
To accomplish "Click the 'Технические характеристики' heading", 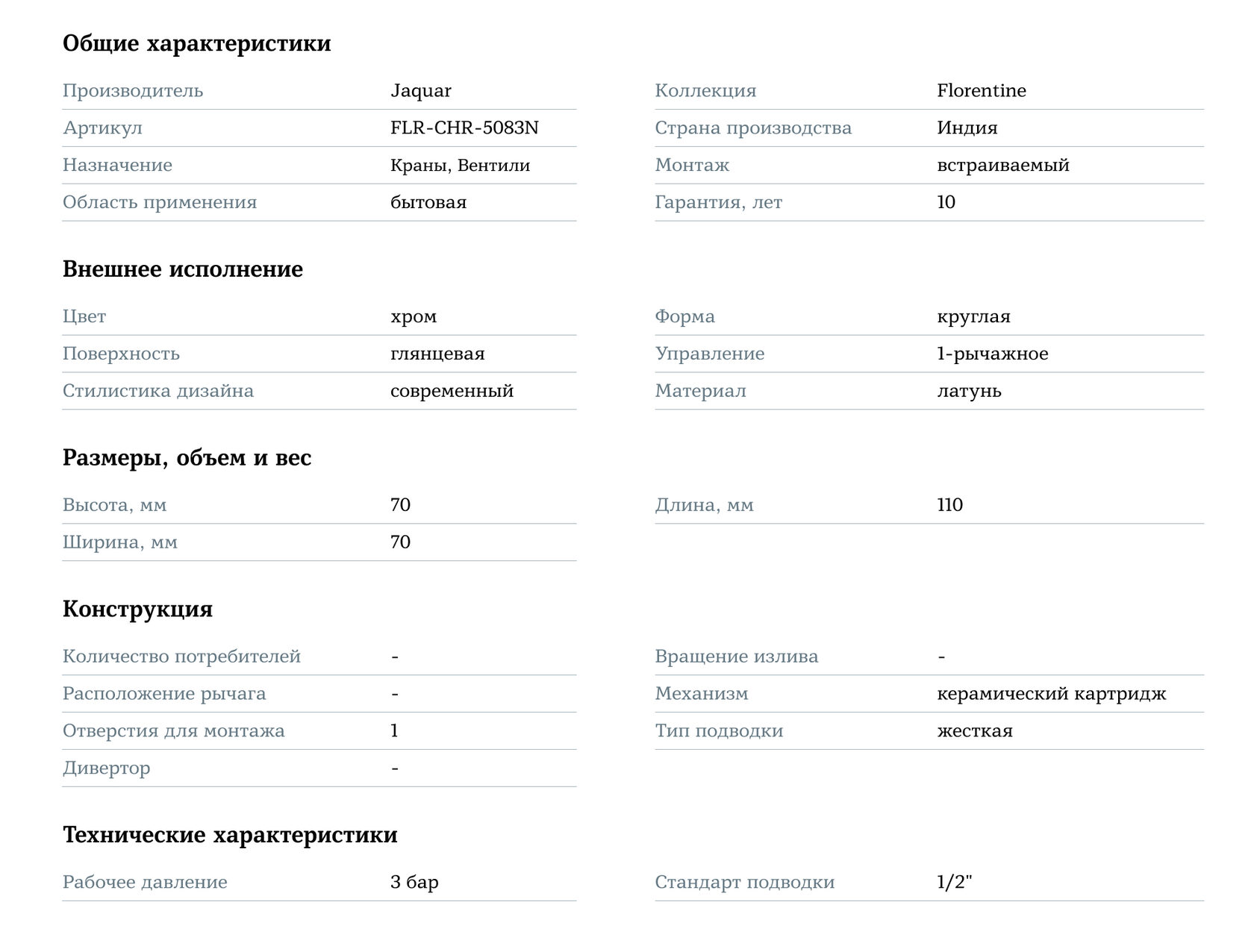I will click(230, 835).
